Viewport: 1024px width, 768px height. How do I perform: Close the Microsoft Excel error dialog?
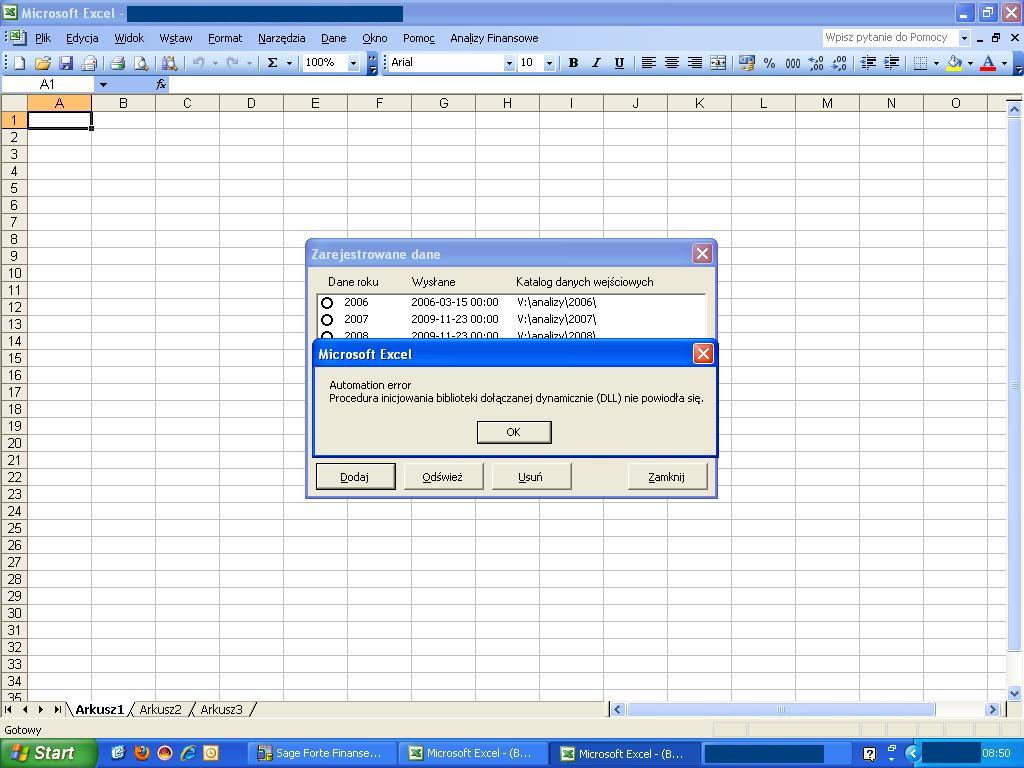point(703,354)
